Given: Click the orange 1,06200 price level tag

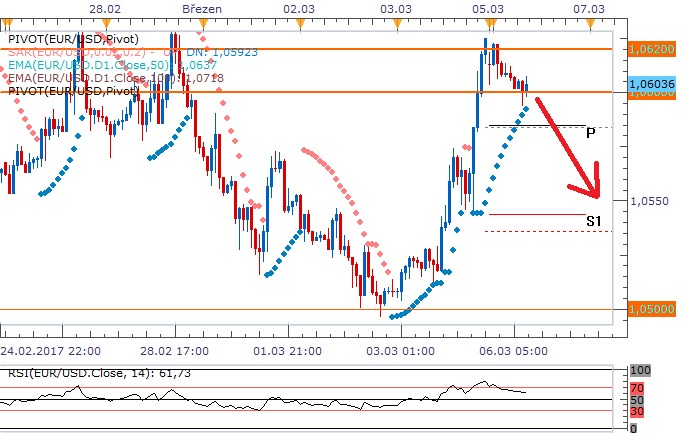Looking at the screenshot, I should click(x=654, y=48).
